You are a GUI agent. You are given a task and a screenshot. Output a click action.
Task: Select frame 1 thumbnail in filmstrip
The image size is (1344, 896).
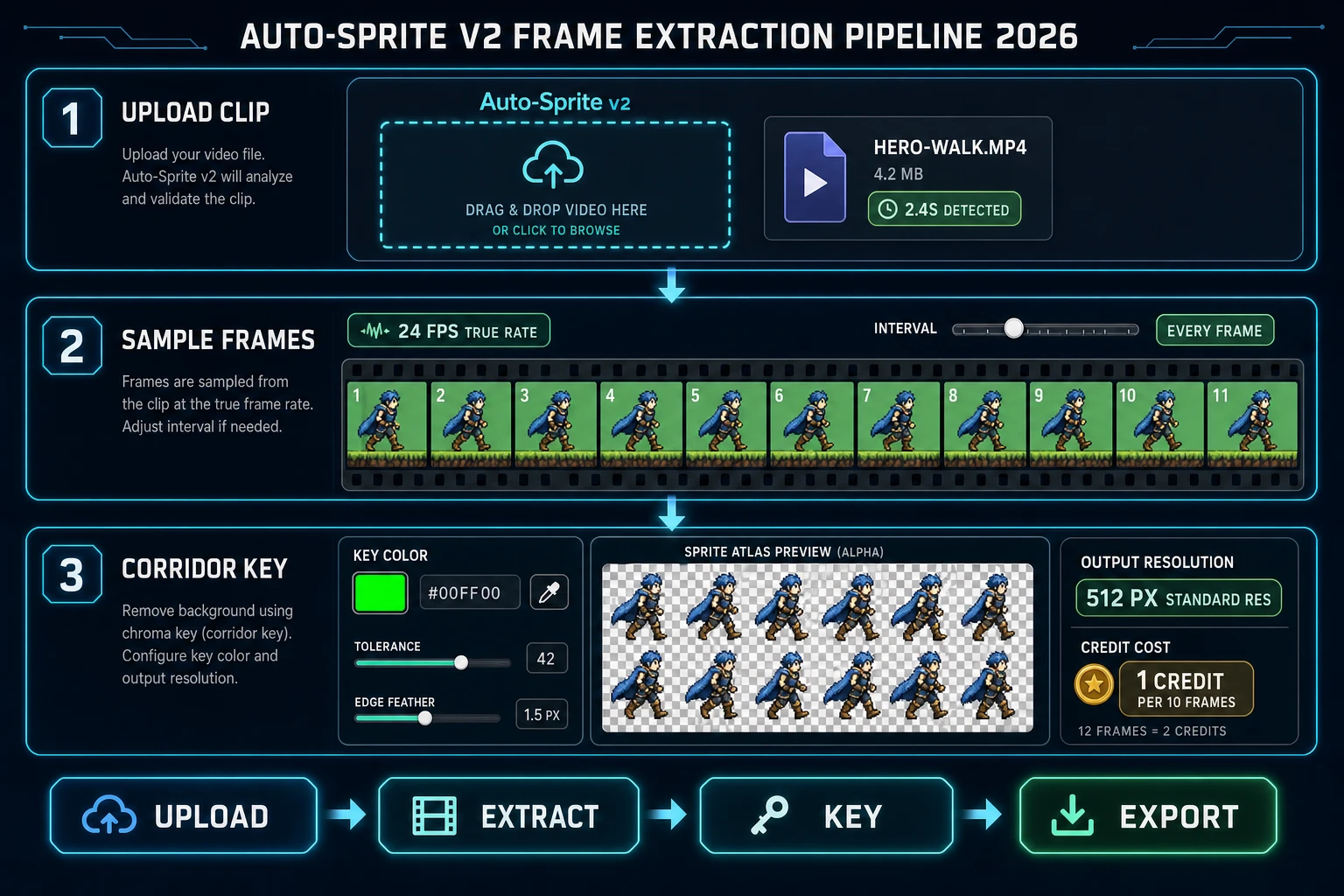coord(387,424)
